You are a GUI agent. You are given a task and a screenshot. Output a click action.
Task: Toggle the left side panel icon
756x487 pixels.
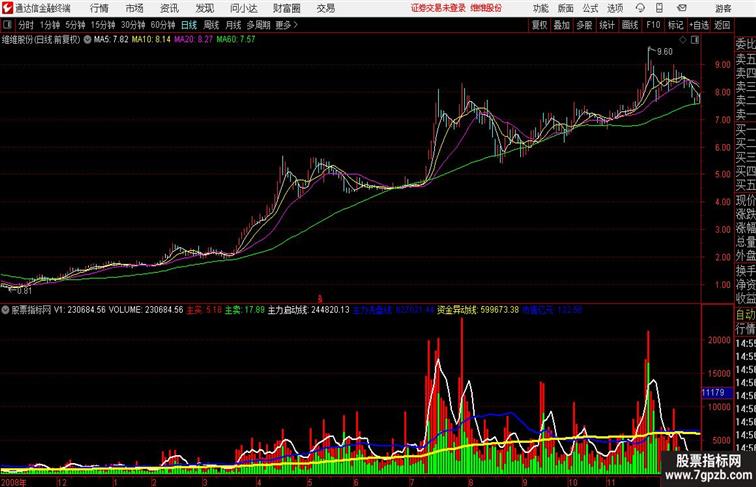[7, 25]
